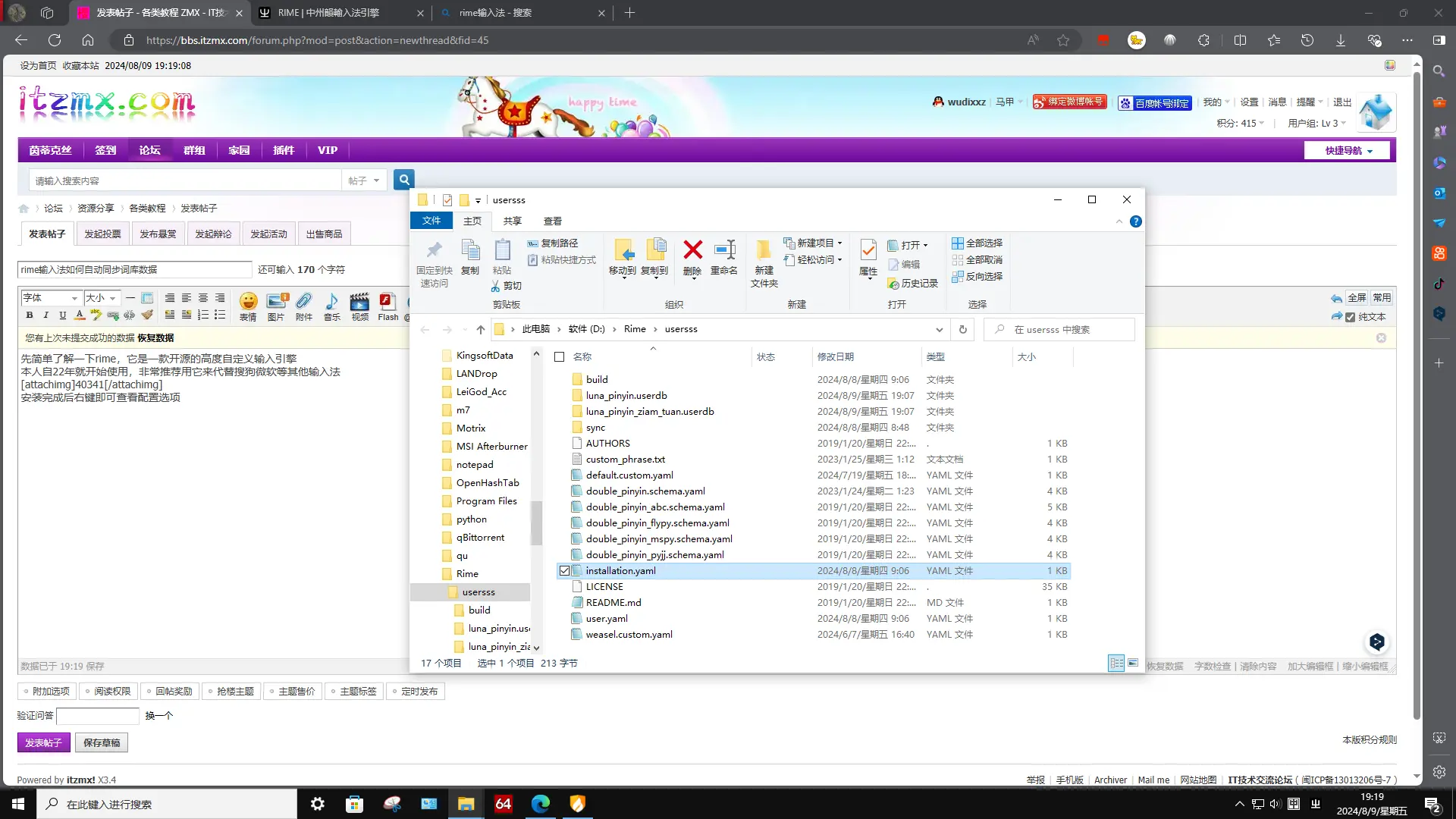This screenshot has height=819, width=1456.
Task: Open the 大小 font size dropdown
Action: click(x=101, y=298)
